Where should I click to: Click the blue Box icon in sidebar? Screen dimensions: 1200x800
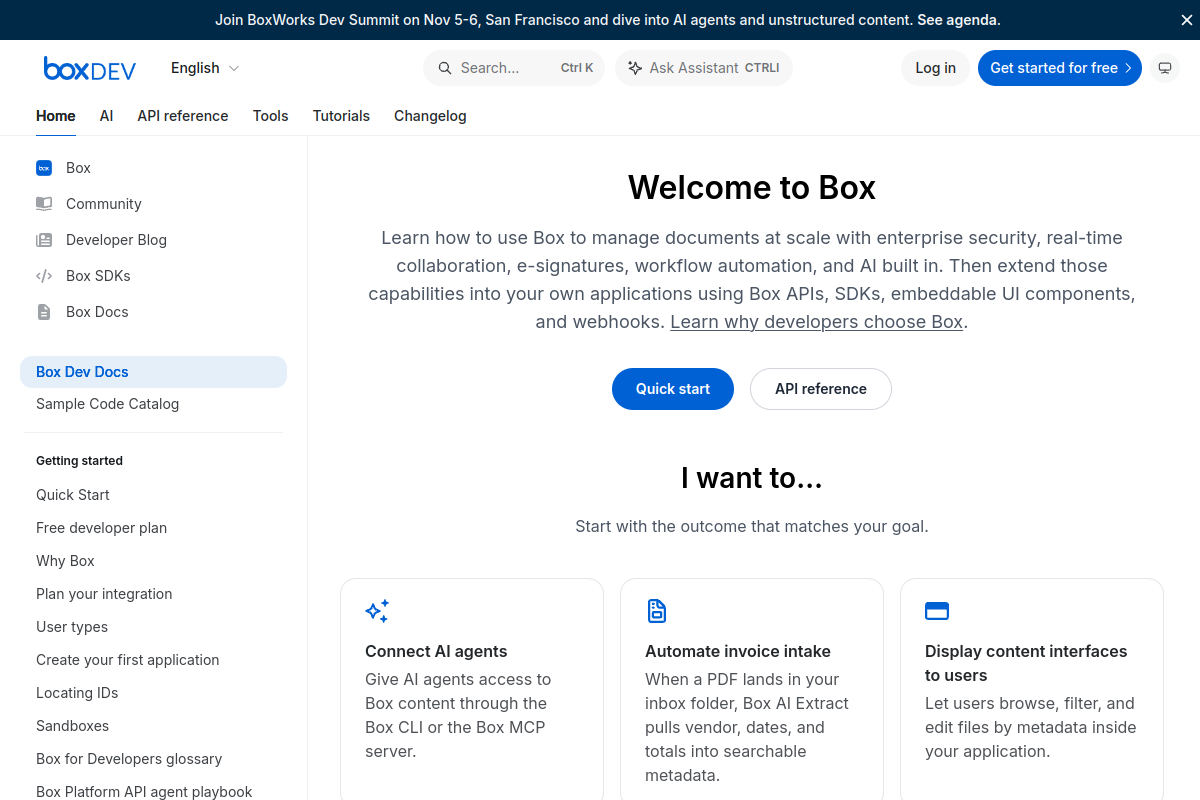44,168
